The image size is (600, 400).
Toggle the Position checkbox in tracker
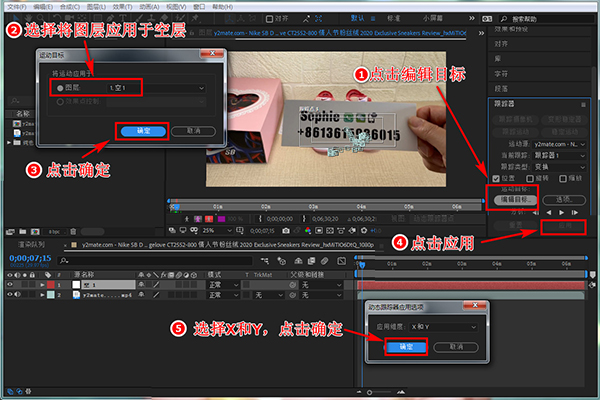[496, 179]
